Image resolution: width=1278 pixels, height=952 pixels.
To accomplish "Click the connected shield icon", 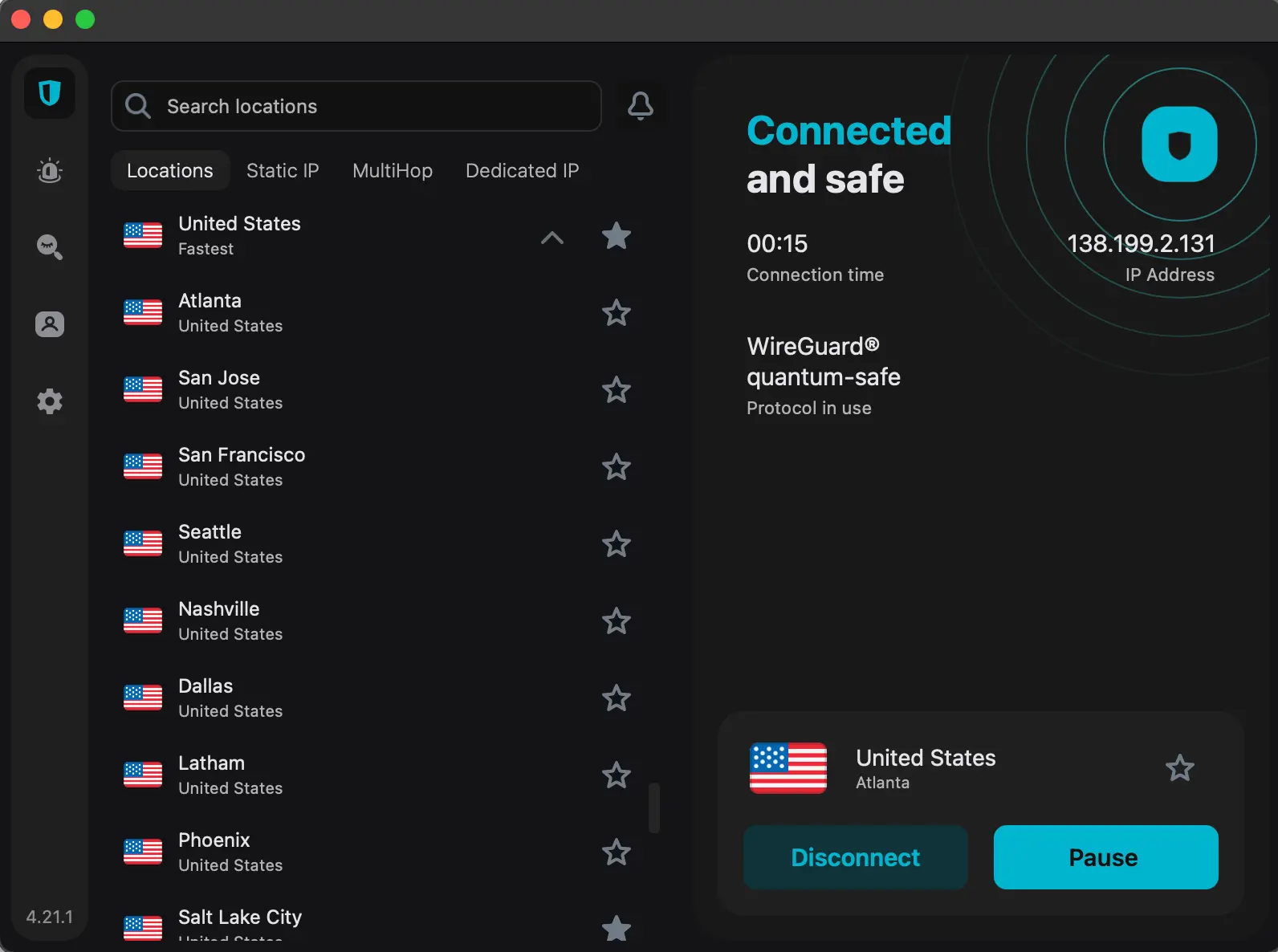I will click(x=1179, y=144).
